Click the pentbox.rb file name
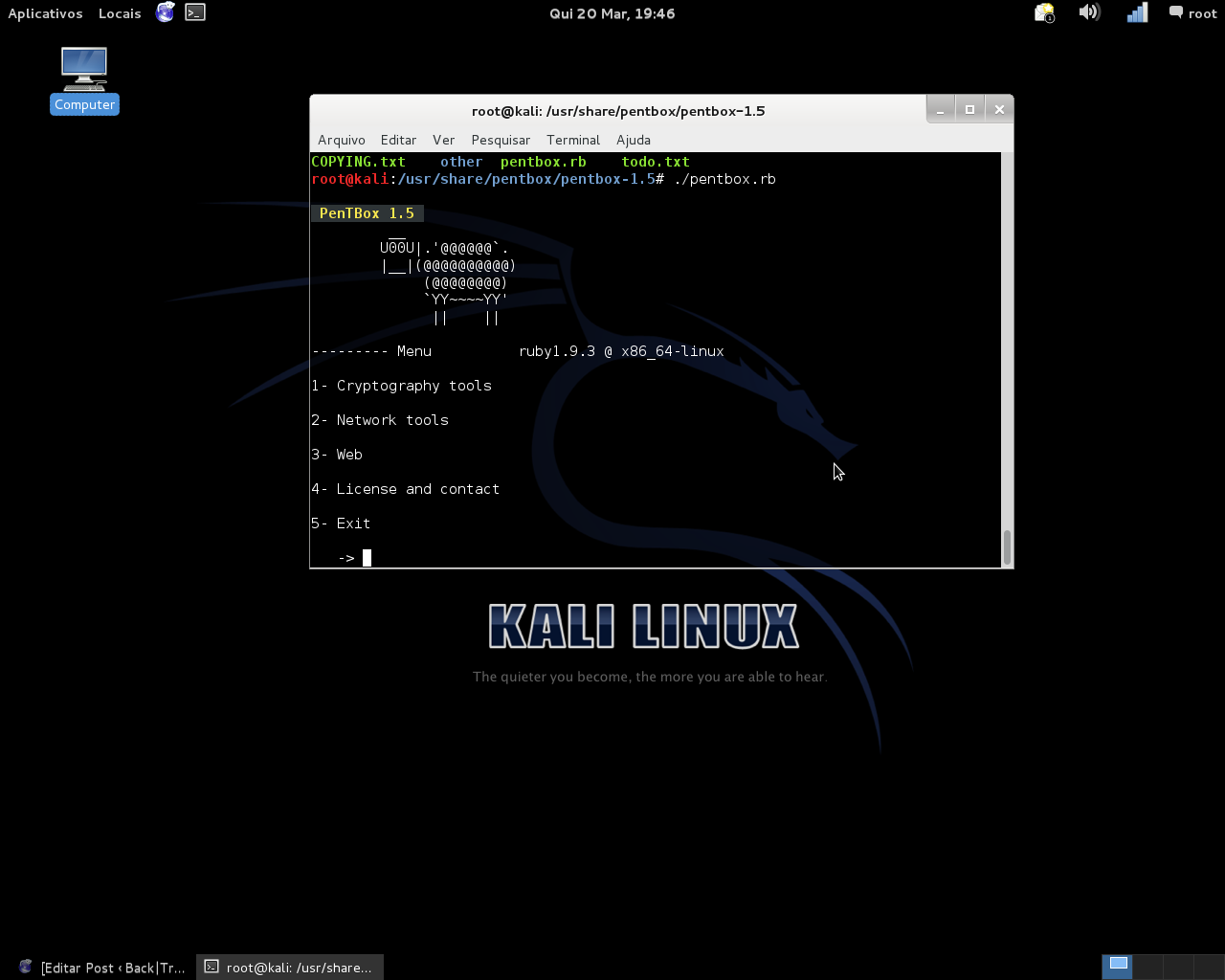The width and height of the screenshot is (1225, 980). pyautogui.click(x=544, y=162)
